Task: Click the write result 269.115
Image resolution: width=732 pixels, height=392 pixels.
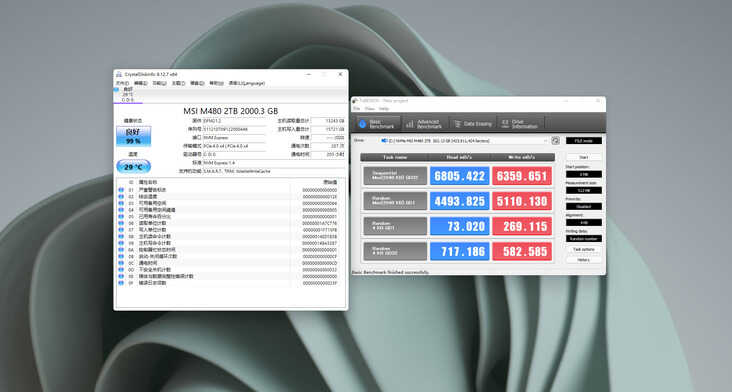Action: 522,226
